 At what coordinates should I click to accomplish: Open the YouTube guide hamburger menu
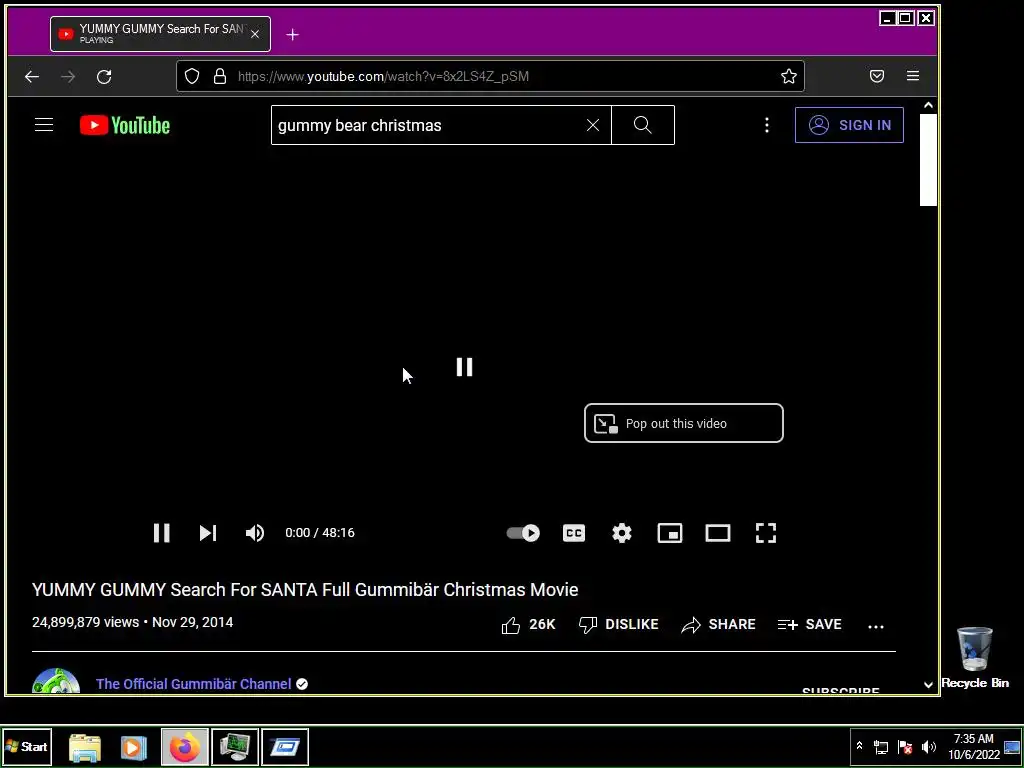coord(44,125)
